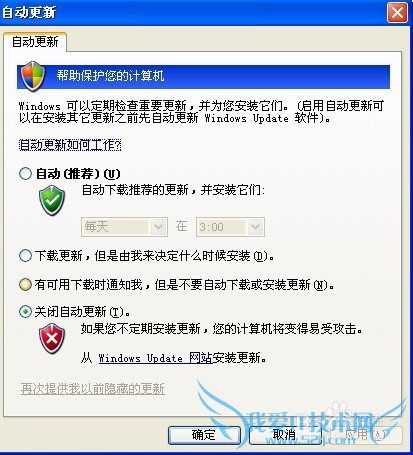
Task: Click the arrow of the 每天 combo box
Action: 158,227
